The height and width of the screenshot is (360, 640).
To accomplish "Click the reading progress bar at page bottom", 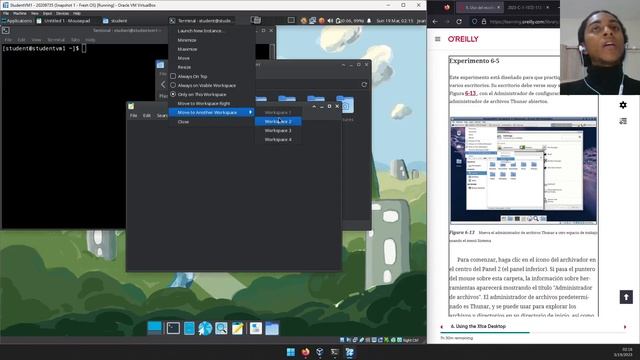I will click(533, 333).
